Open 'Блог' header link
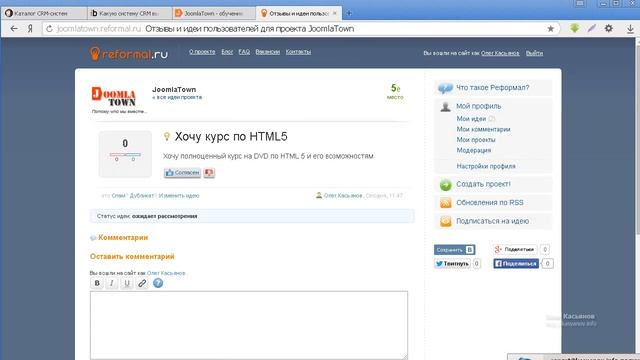Screen dimensions: 640x360 pos(227,52)
